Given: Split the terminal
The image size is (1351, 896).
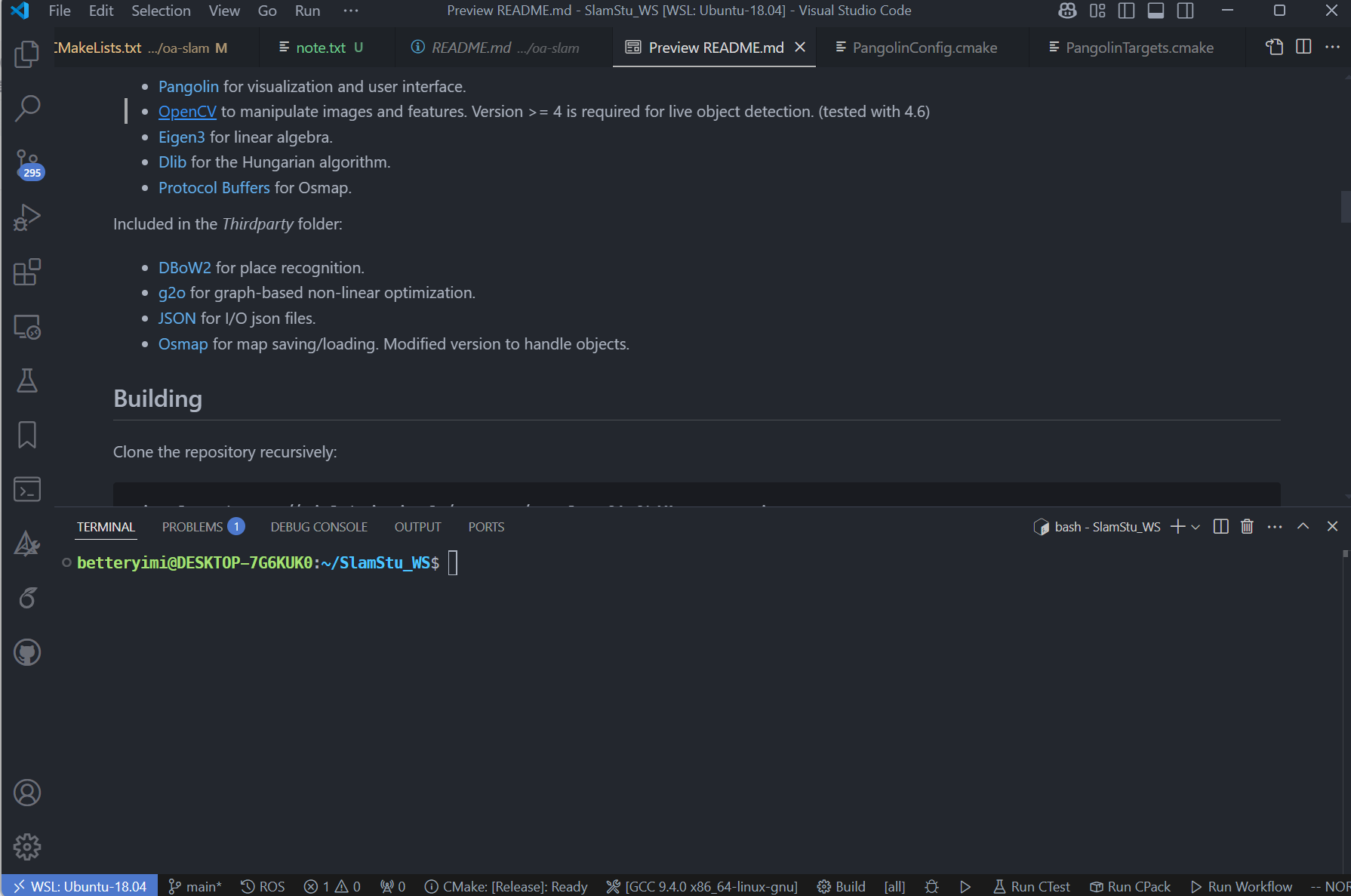Looking at the screenshot, I should 1221,527.
